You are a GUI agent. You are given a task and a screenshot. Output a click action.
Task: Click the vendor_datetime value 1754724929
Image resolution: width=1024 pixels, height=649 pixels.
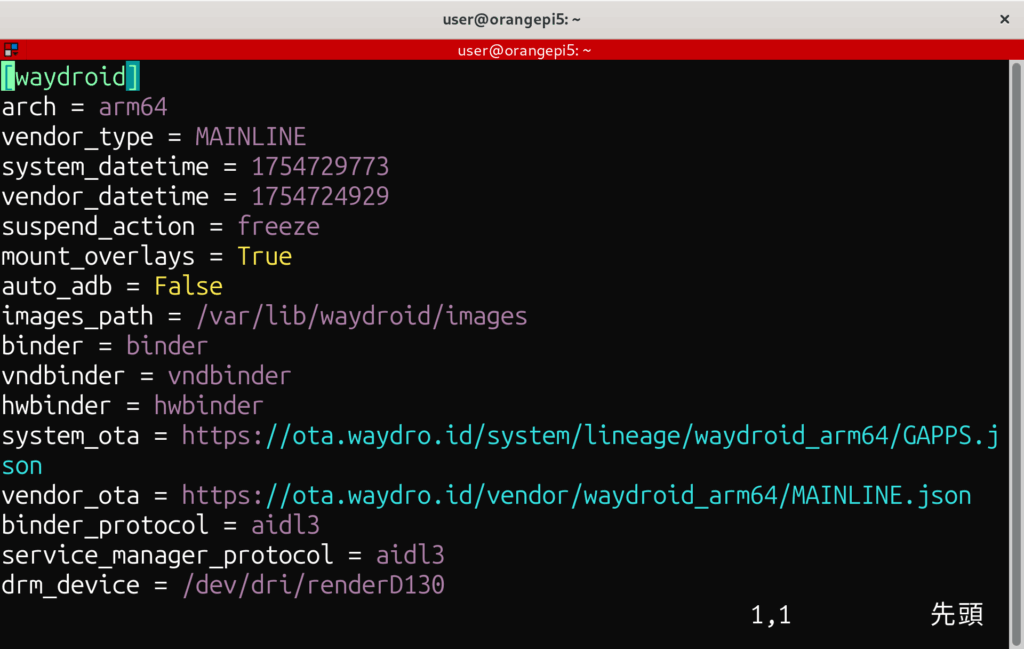click(320, 197)
